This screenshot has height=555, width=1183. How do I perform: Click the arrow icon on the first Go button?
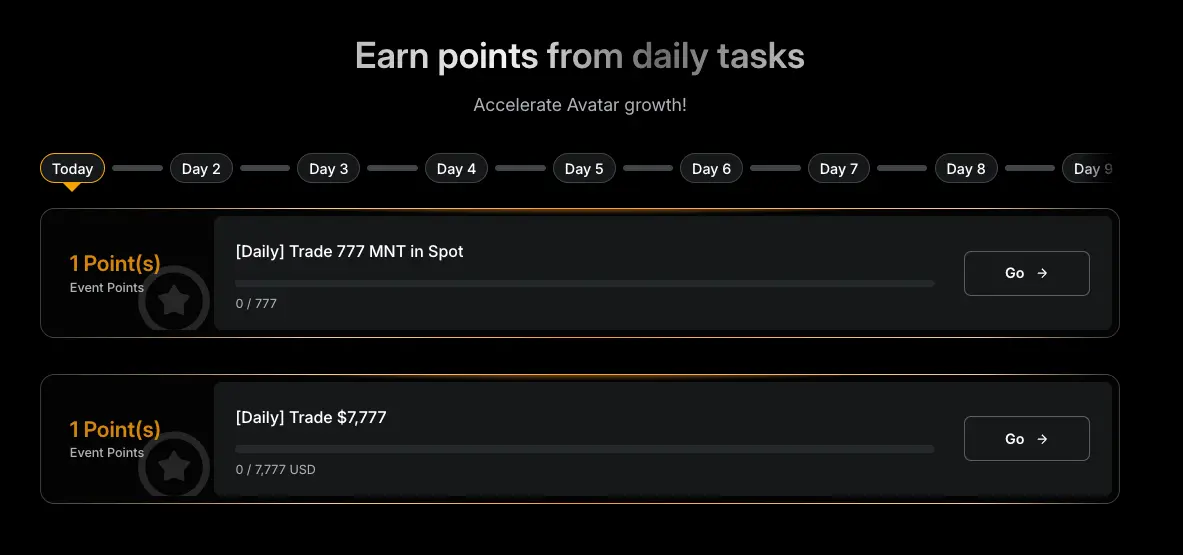pos(1042,273)
